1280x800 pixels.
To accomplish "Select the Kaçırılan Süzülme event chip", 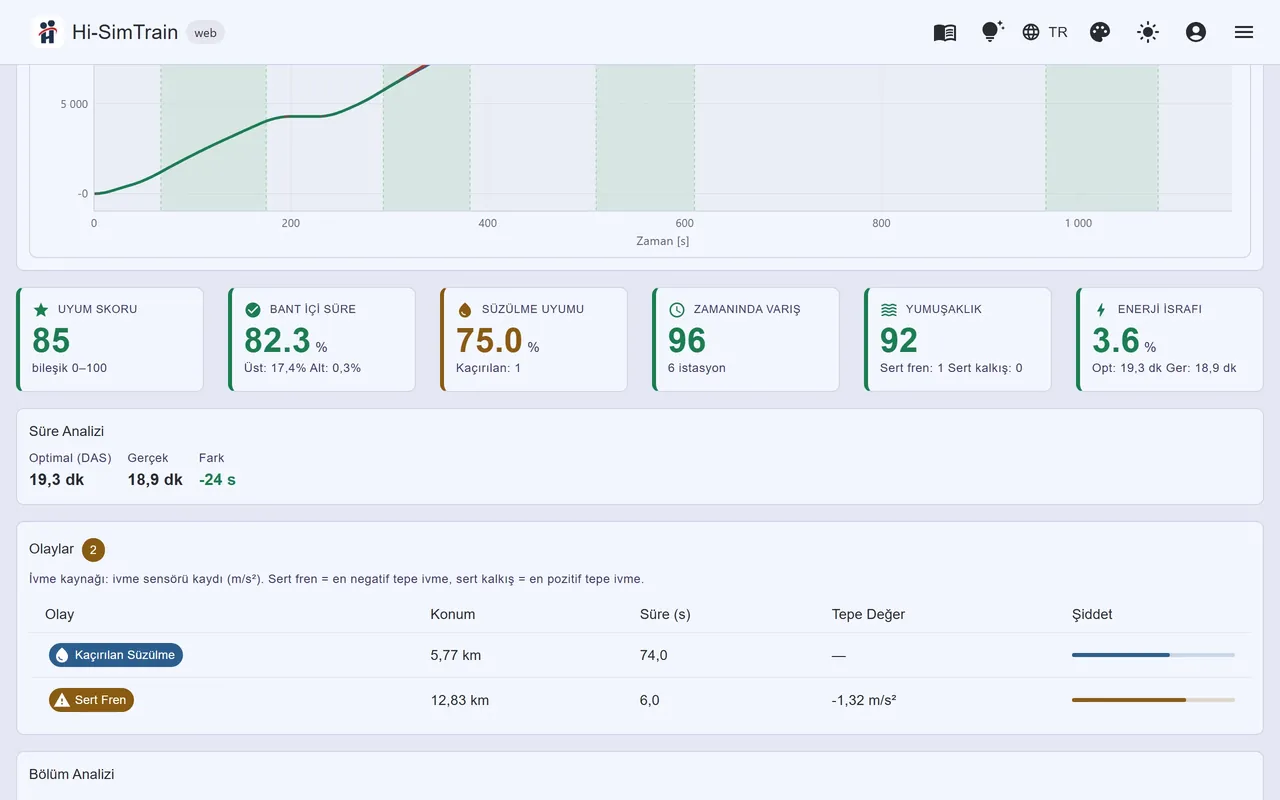I will pos(116,655).
